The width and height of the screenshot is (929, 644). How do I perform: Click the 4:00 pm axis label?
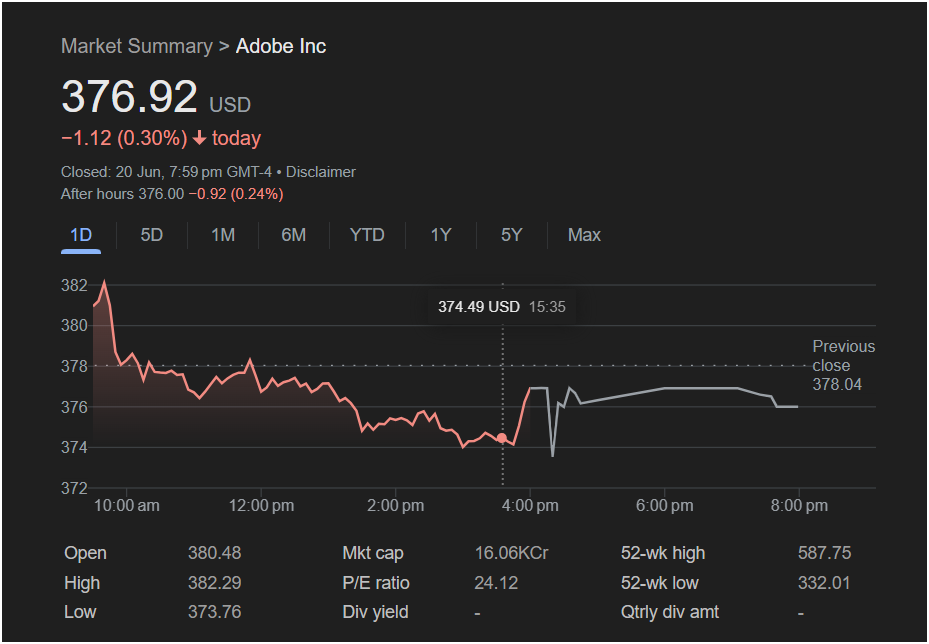(x=530, y=506)
